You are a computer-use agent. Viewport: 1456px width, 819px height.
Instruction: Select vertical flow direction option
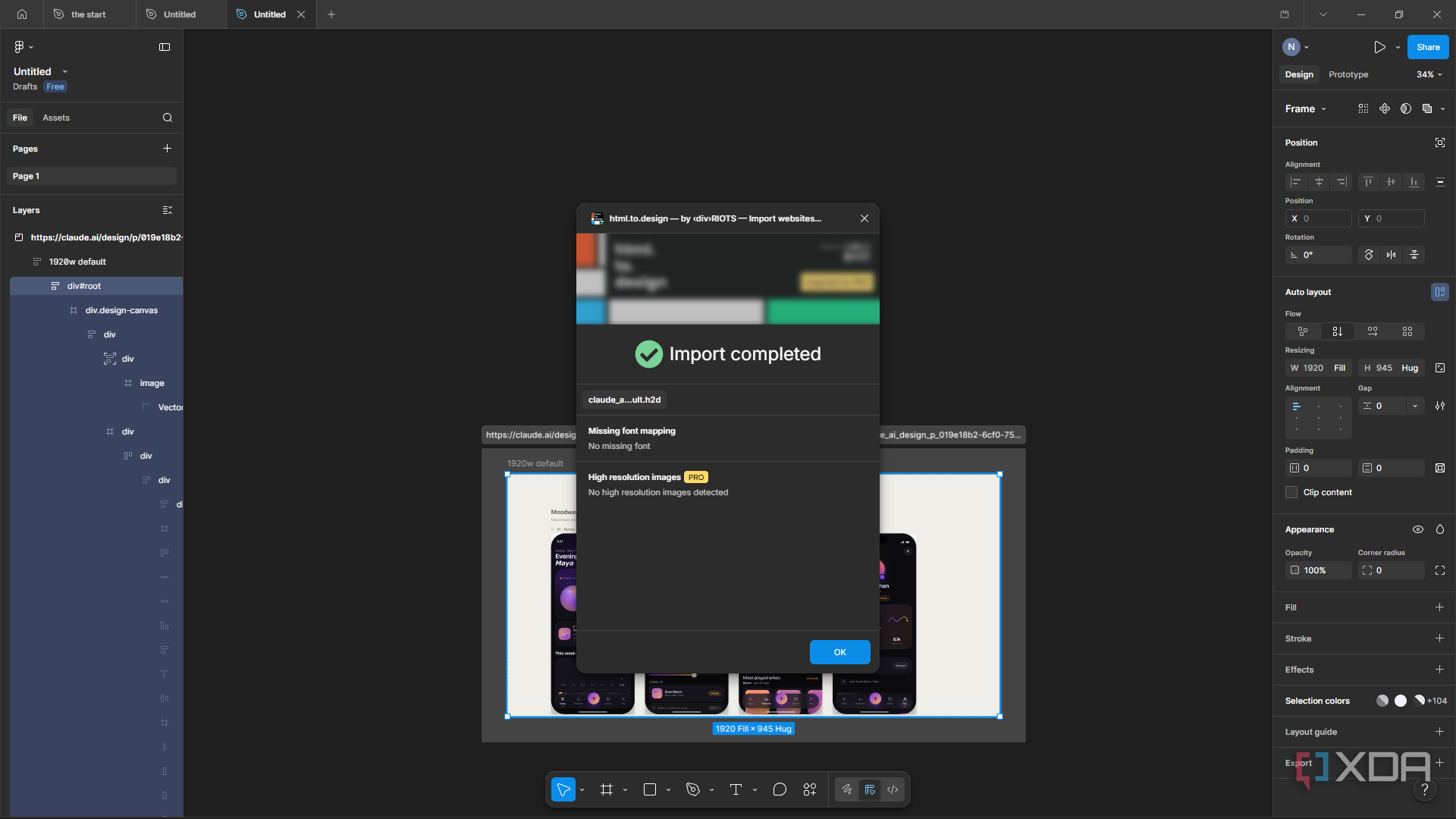tap(1338, 331)
